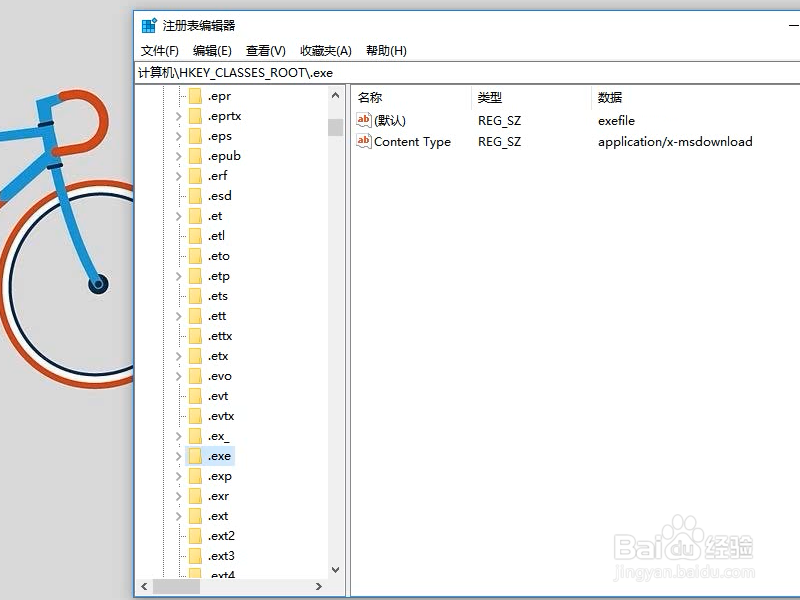The width and height of the screenshot is (800, 600).
Task: Select the (默认) value name
Action: click(390, 121)
